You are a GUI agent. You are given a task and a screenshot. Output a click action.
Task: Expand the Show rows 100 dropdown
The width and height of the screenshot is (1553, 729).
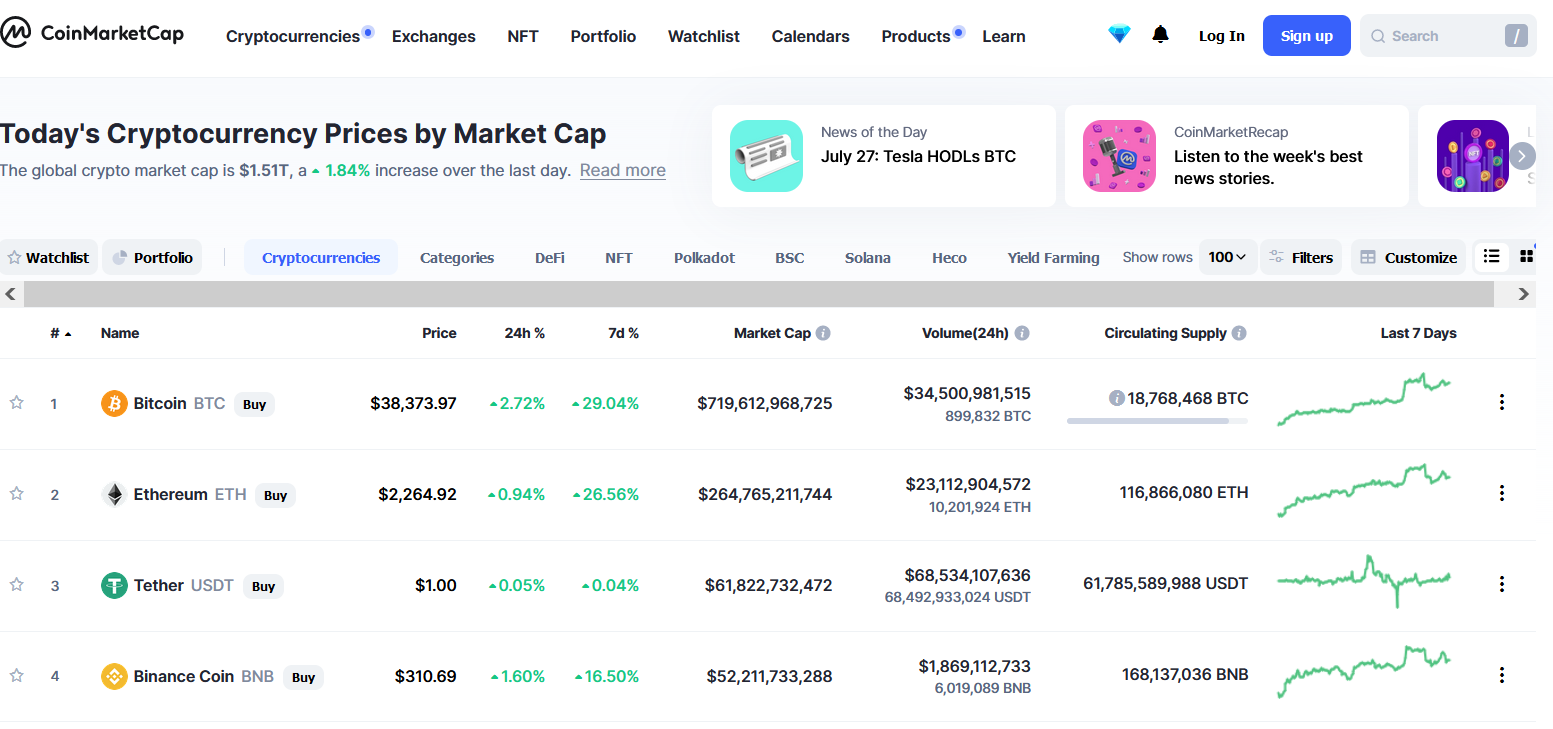click(x=1227, y=257)
